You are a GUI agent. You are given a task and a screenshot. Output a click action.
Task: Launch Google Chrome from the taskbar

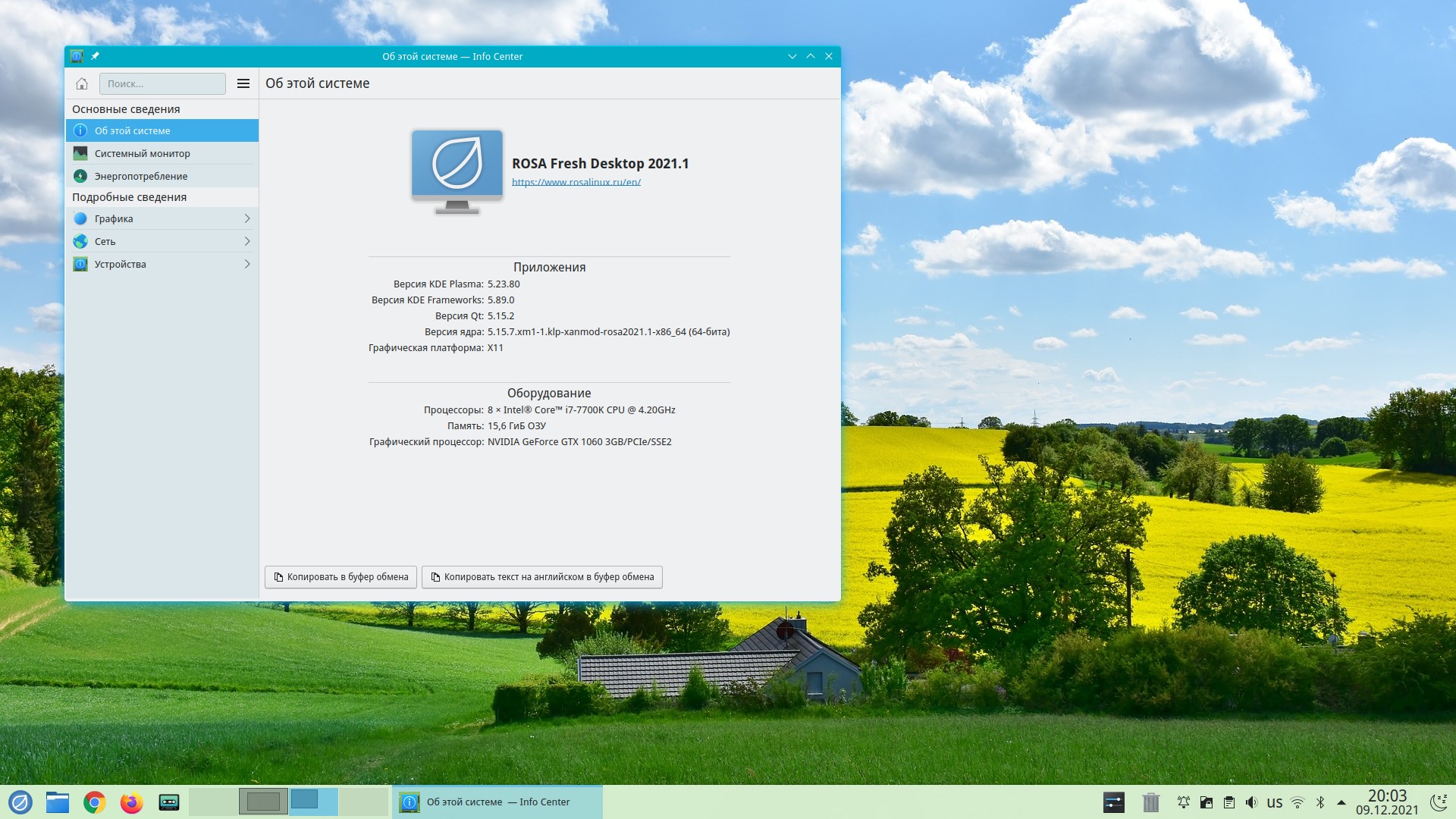point(95,802)
